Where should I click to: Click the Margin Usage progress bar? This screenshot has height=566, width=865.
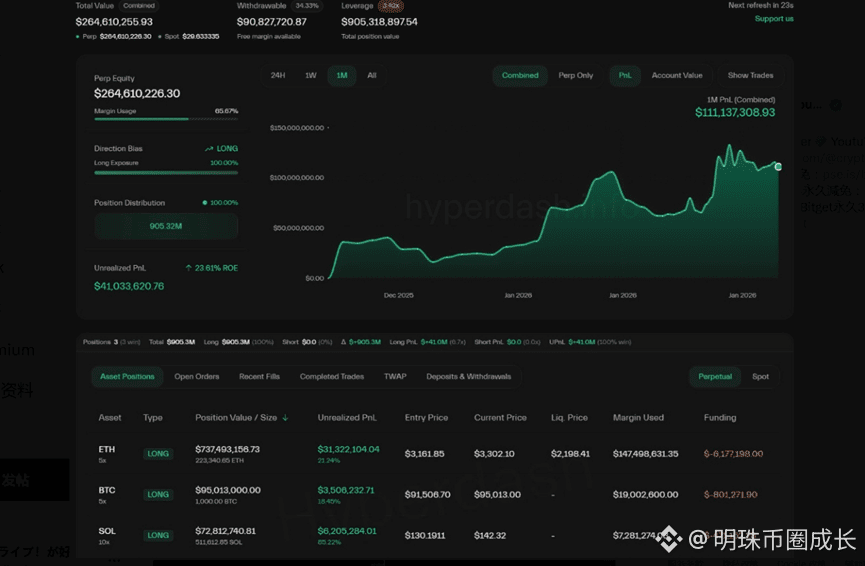(x=166, y=119)
